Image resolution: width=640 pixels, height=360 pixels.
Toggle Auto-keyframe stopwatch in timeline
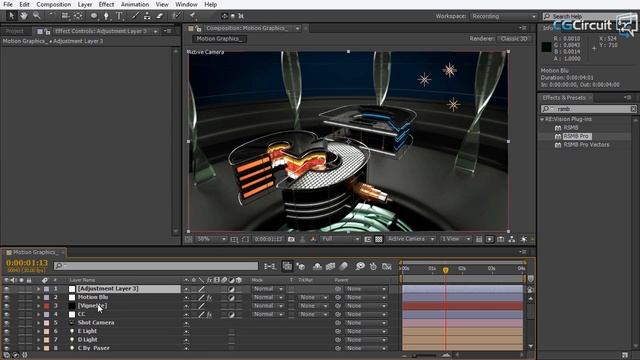pos(373,267)
